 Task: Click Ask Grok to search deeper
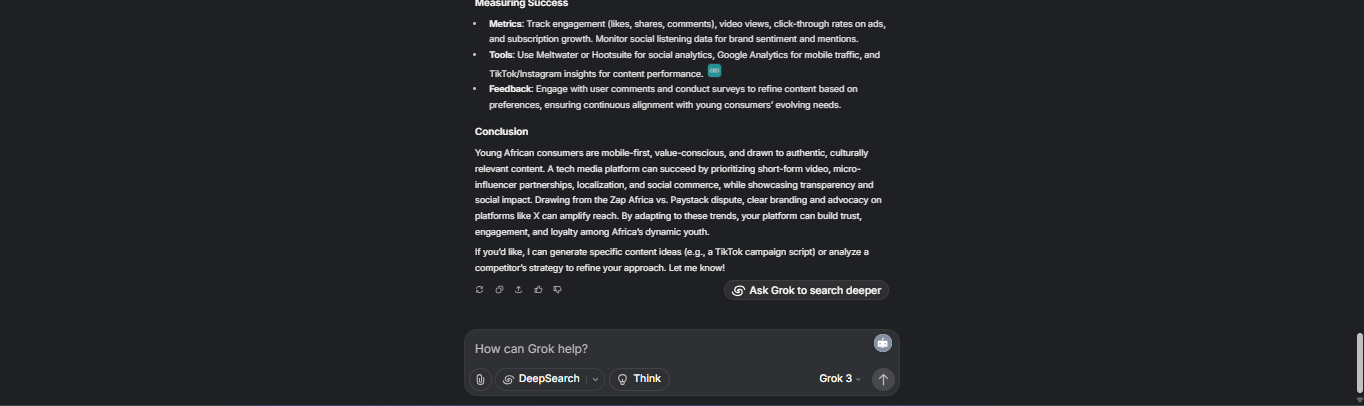coord(806,290)
